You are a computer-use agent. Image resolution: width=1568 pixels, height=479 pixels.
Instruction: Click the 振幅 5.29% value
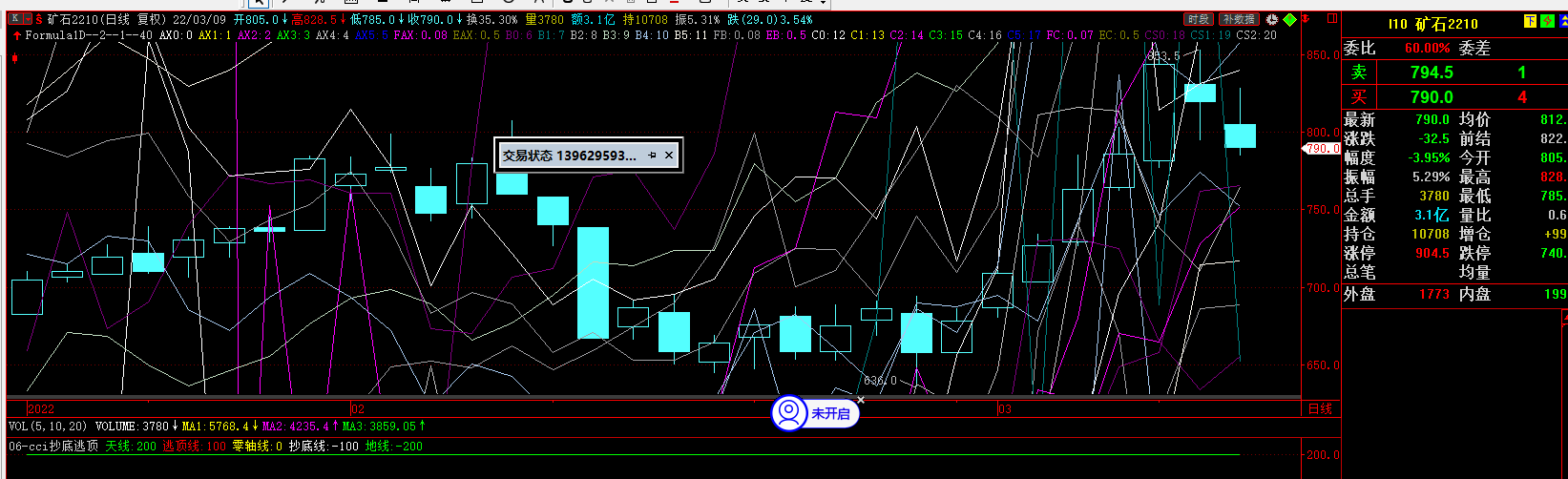pyautogui.click(x=1431, y=177)
